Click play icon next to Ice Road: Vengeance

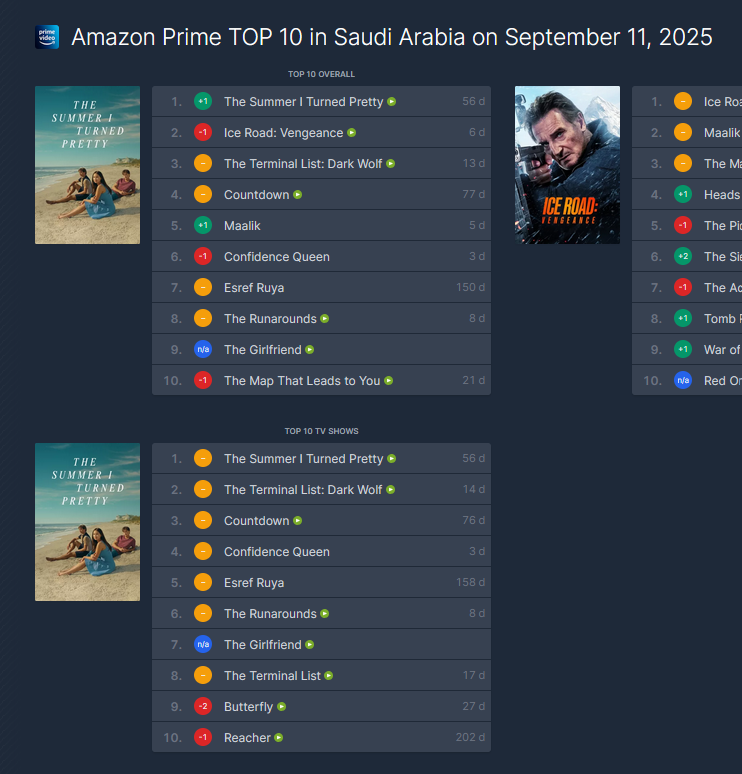click(352, 133)
